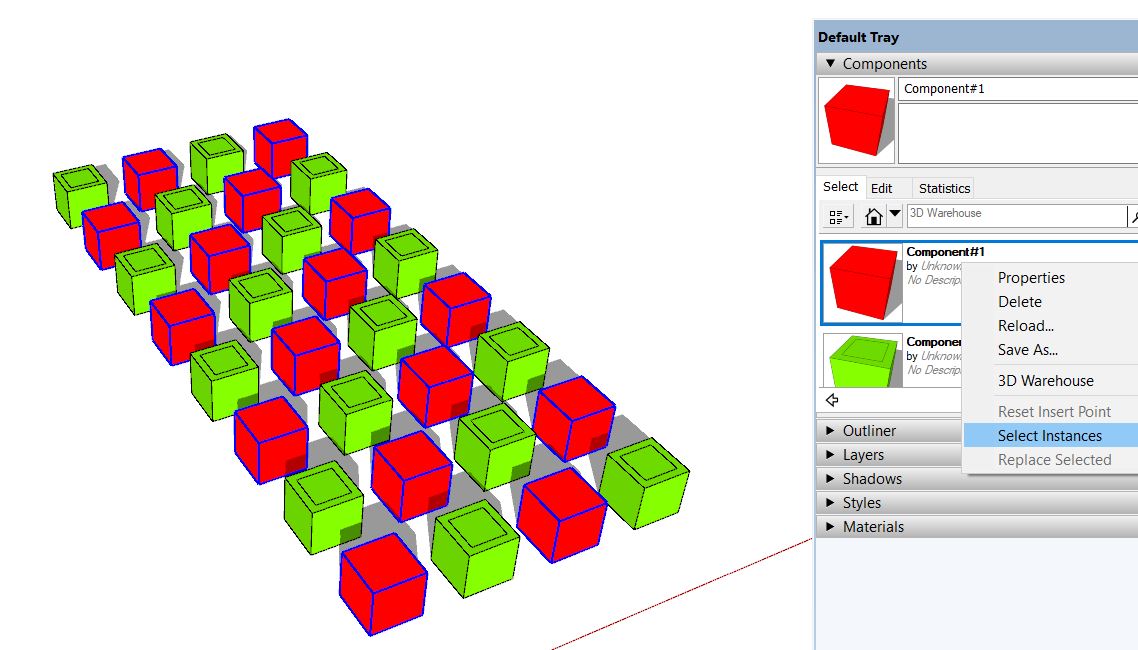Click the search magnifier icon
The width and height of the screenshot is (1138, 650).
(1133, 216)
